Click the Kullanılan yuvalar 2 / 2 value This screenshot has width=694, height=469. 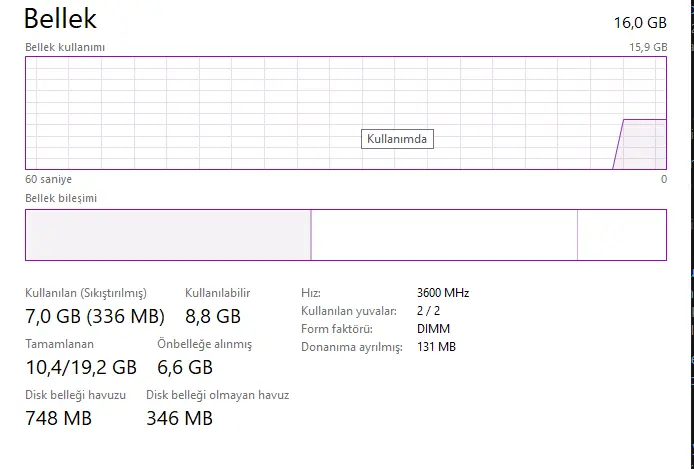[x=428, y=311]
